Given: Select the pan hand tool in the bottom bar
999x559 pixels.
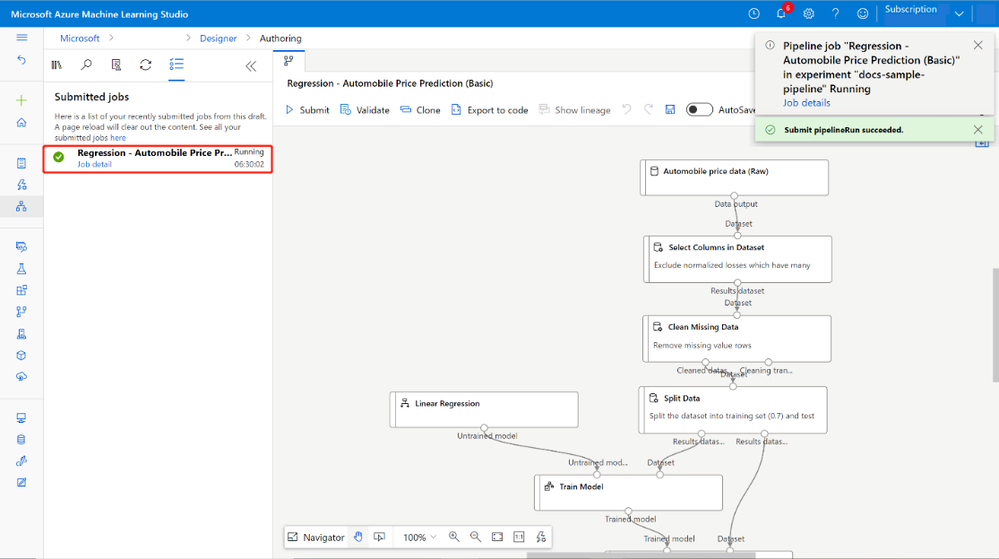Looking at the screenshot, I should tap(358, 537).
